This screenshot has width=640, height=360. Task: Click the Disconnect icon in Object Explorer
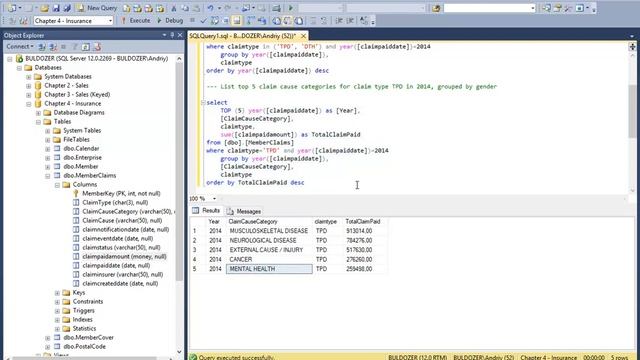tap(53, 47)
